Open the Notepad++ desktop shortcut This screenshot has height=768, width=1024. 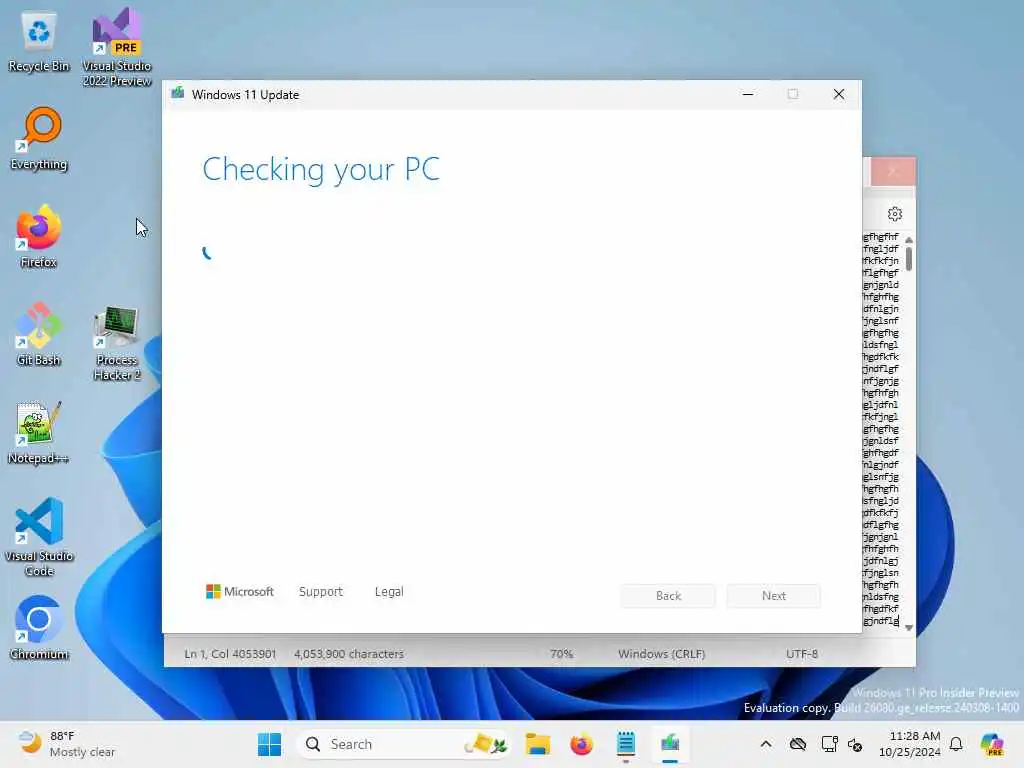click(39, 432)
